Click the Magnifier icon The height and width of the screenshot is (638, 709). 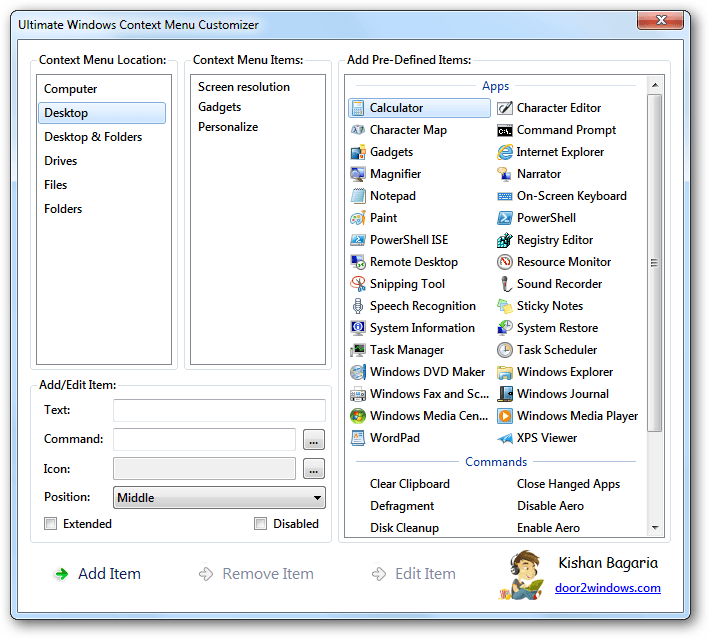click(x=358, y=174)
